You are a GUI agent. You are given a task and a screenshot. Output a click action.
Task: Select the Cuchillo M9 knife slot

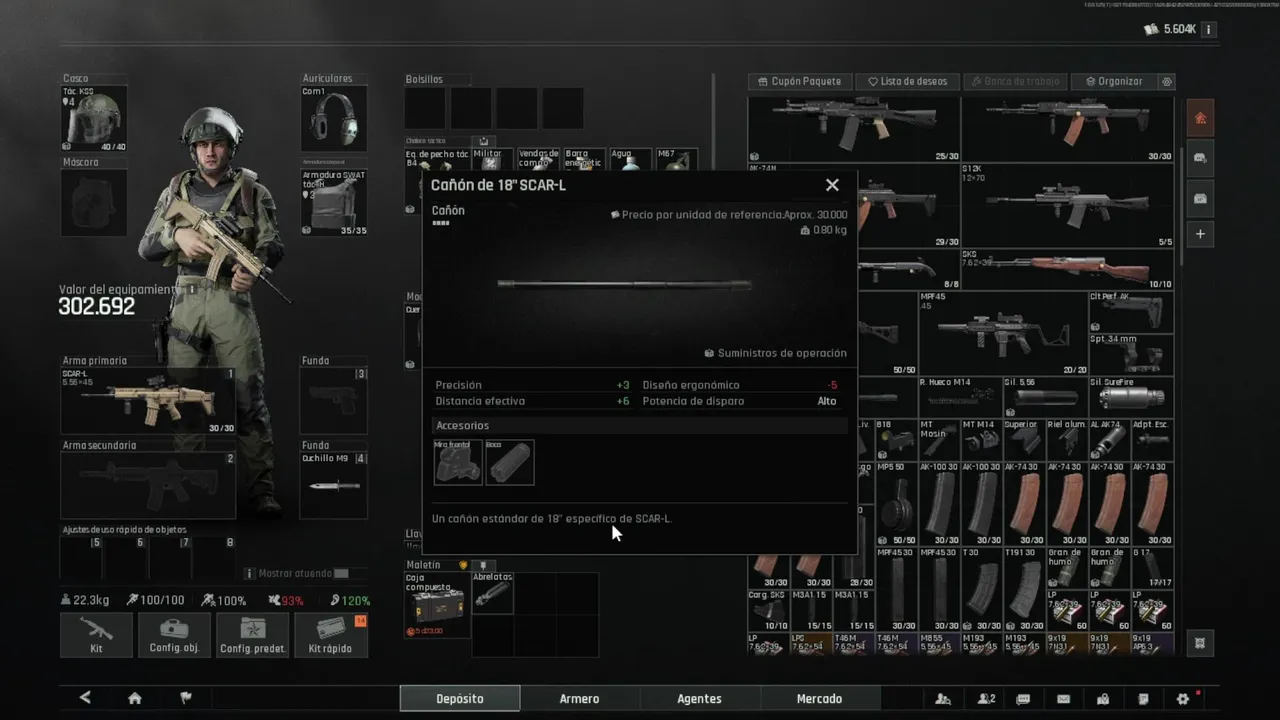point(333,485)
